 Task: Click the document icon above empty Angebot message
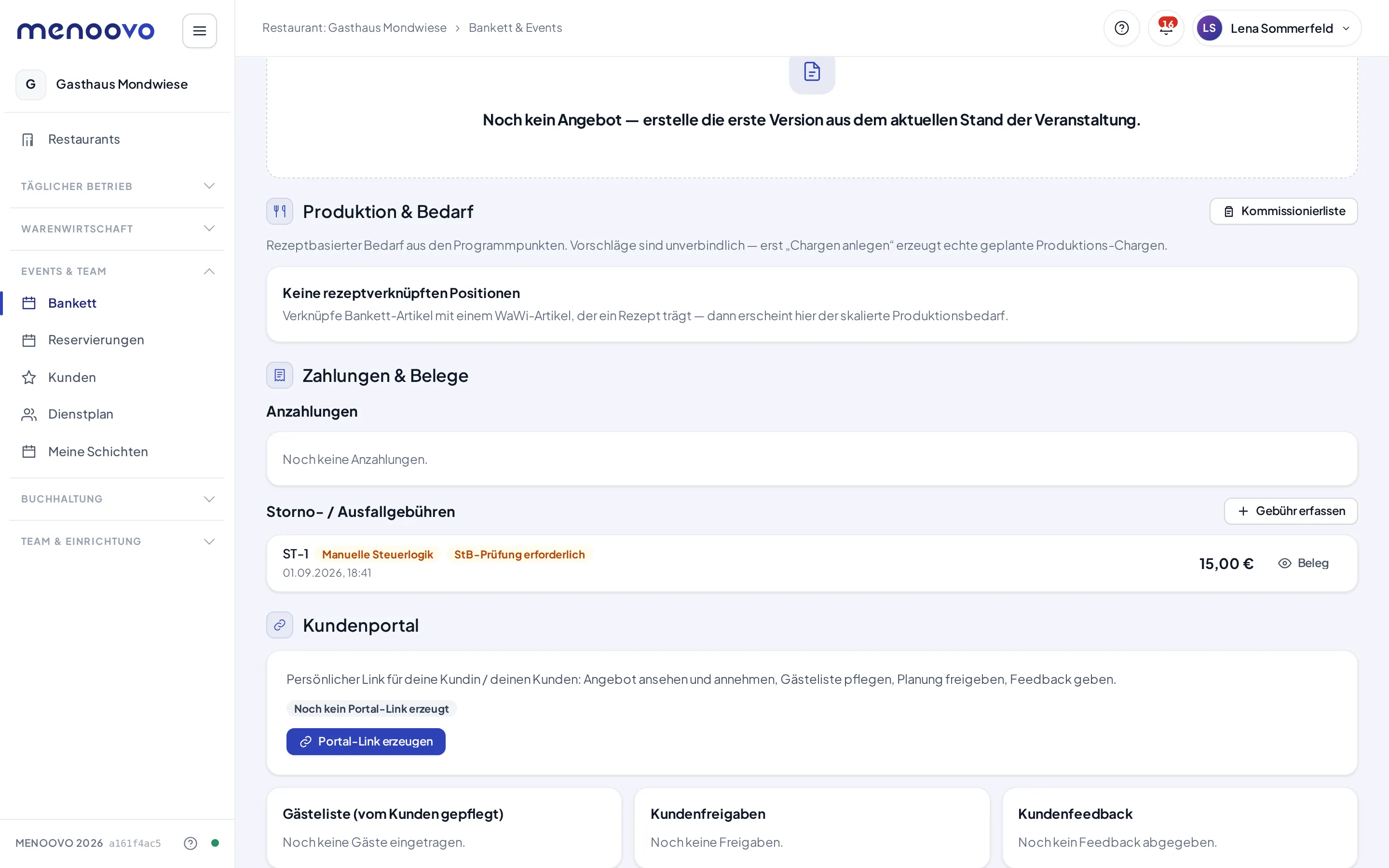812,72
